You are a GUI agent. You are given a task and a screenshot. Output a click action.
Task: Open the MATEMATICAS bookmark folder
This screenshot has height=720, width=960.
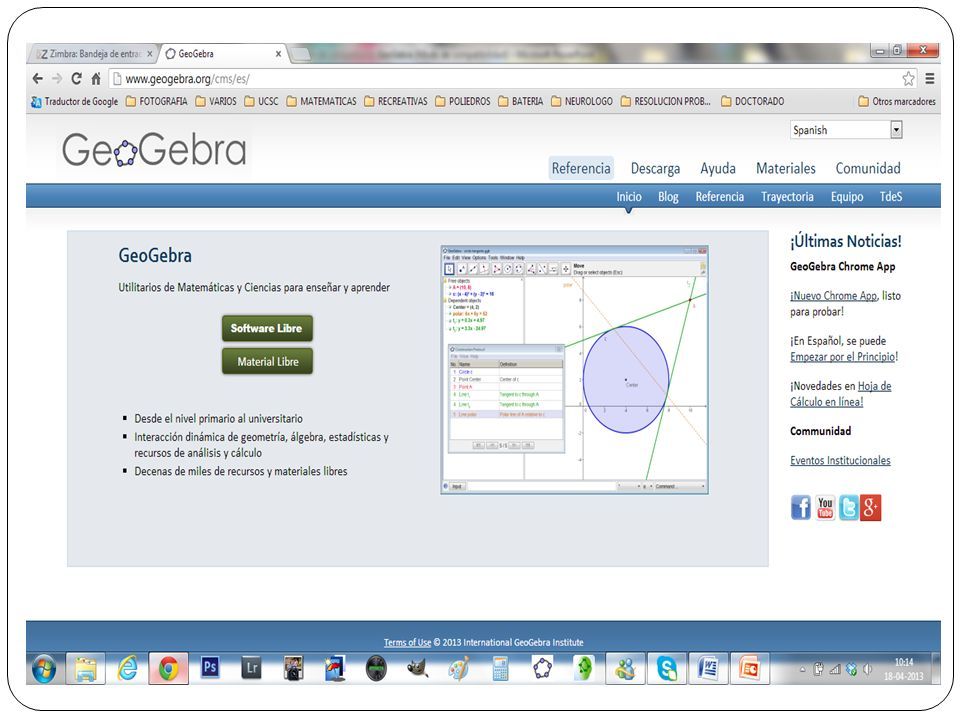321,101
